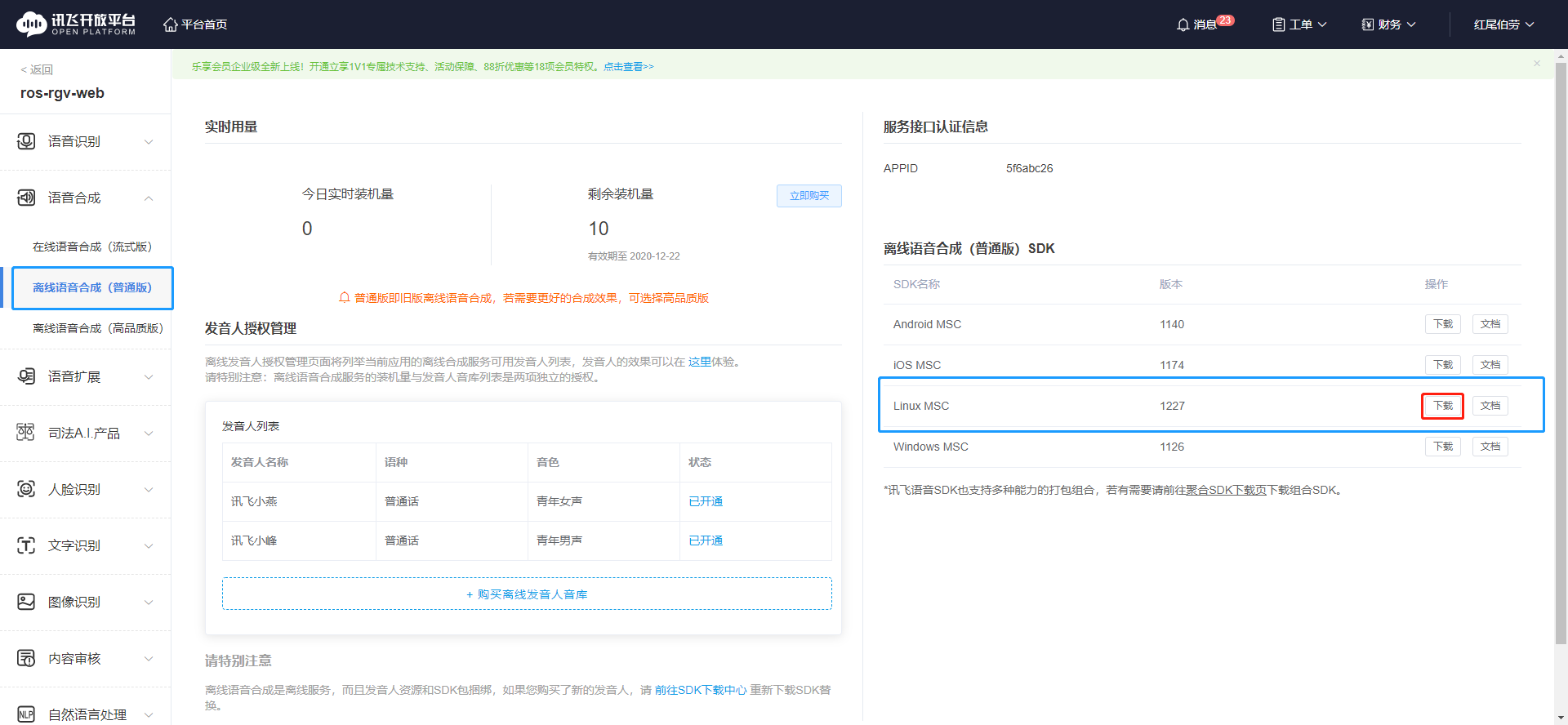
Task: Collapse the 语音合成 section chevron
Action: 149,198
